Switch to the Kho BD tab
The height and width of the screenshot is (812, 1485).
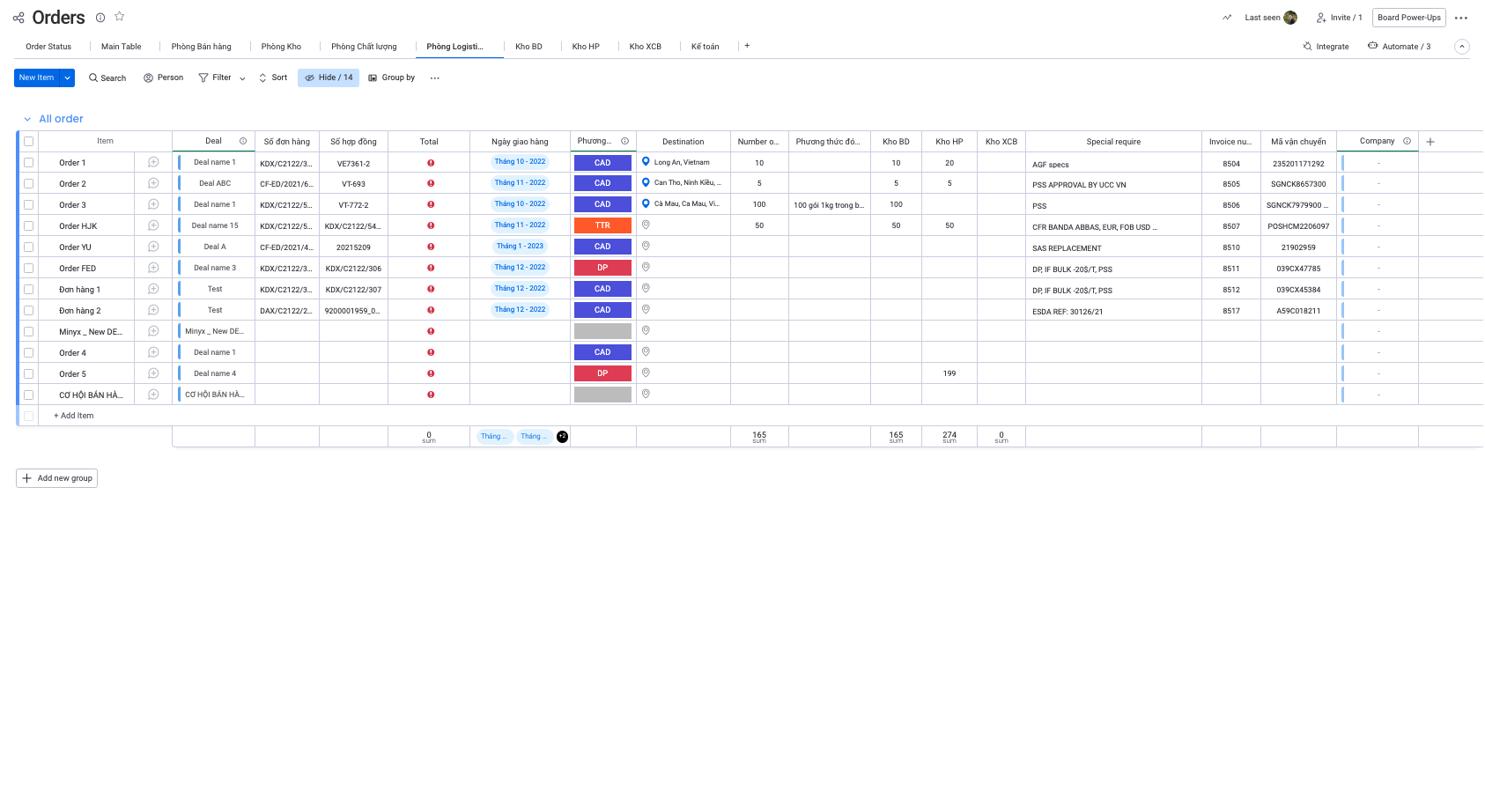(x=528, y=47)
